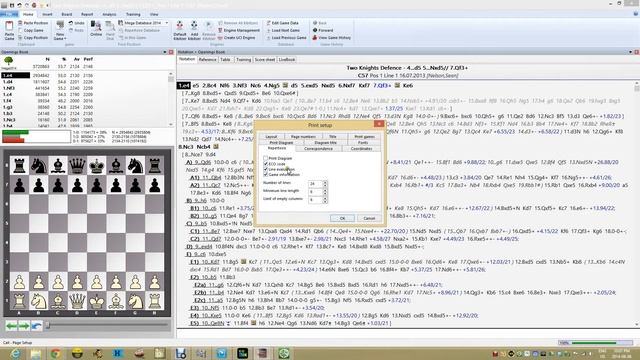Open the Mega Database 2014 dropdown

[167, 23]
